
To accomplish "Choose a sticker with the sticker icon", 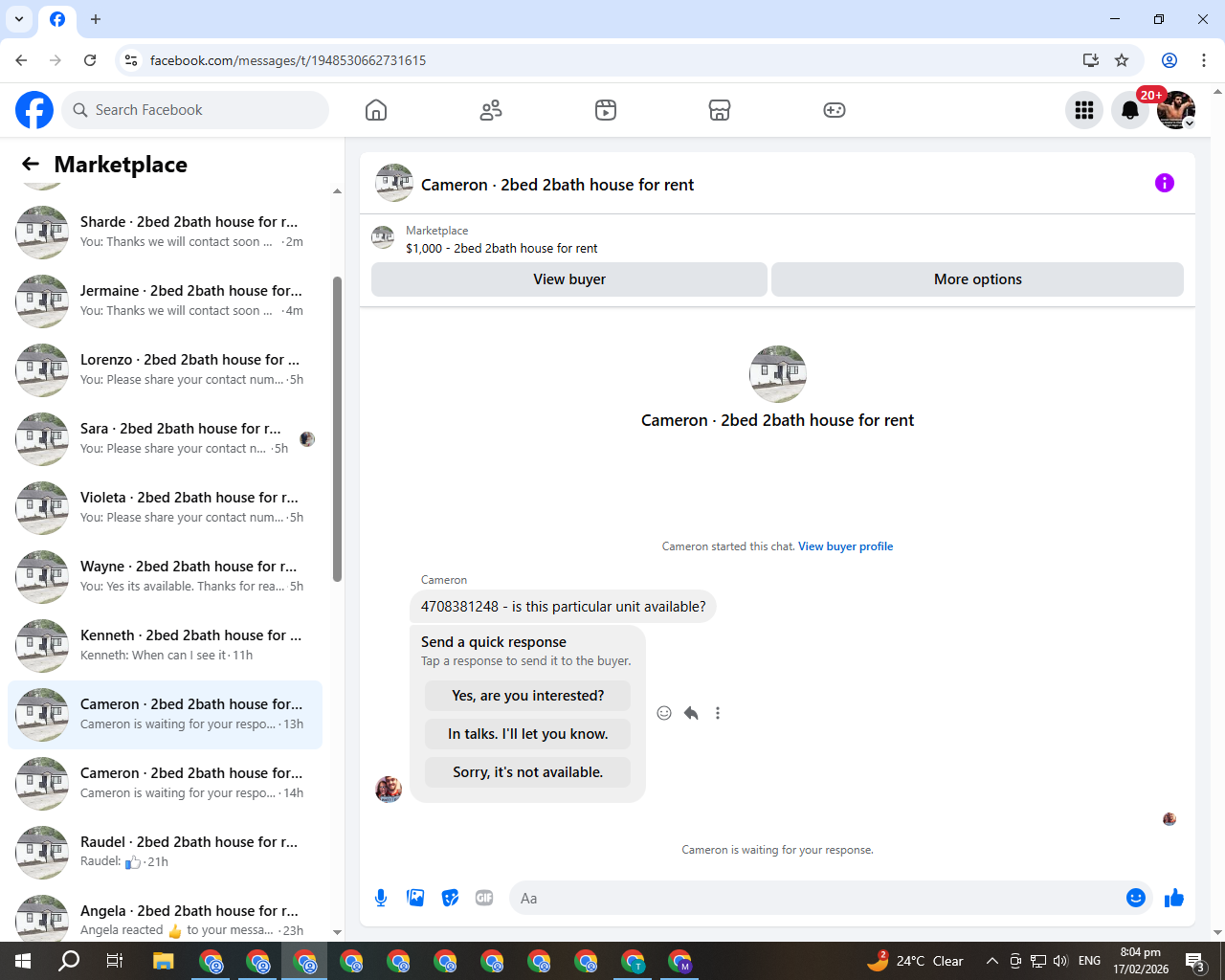I will click(x=450, y=898).
